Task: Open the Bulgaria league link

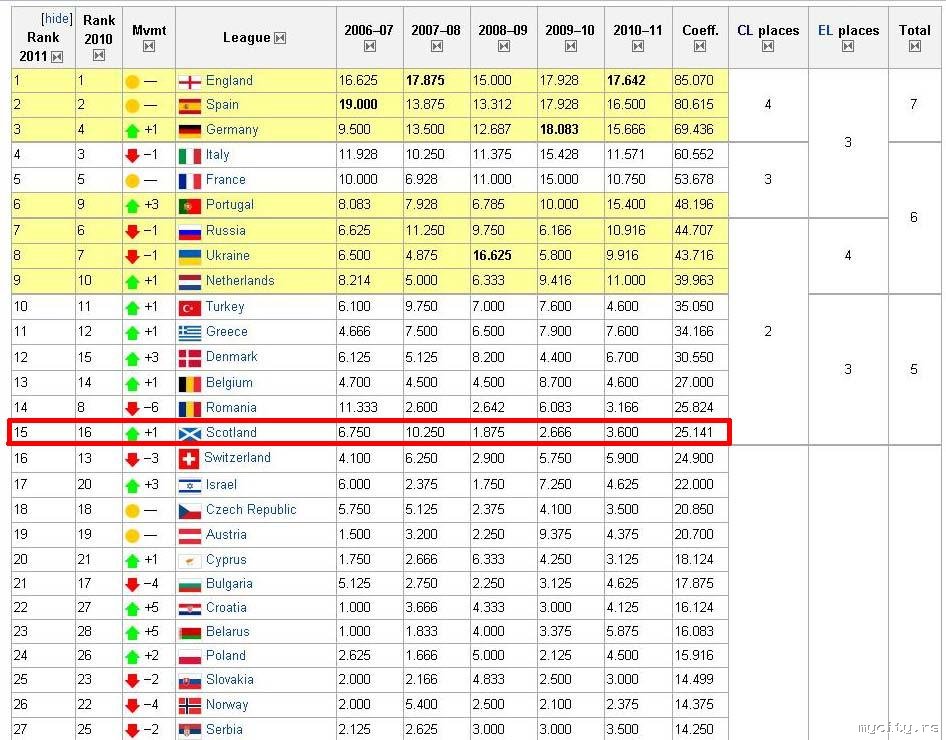Action: [229, 584]
